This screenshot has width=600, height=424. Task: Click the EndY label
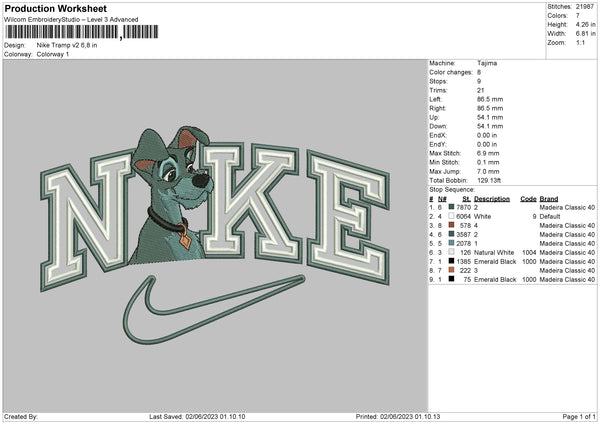pyautogui.click(x=438, y=144)
